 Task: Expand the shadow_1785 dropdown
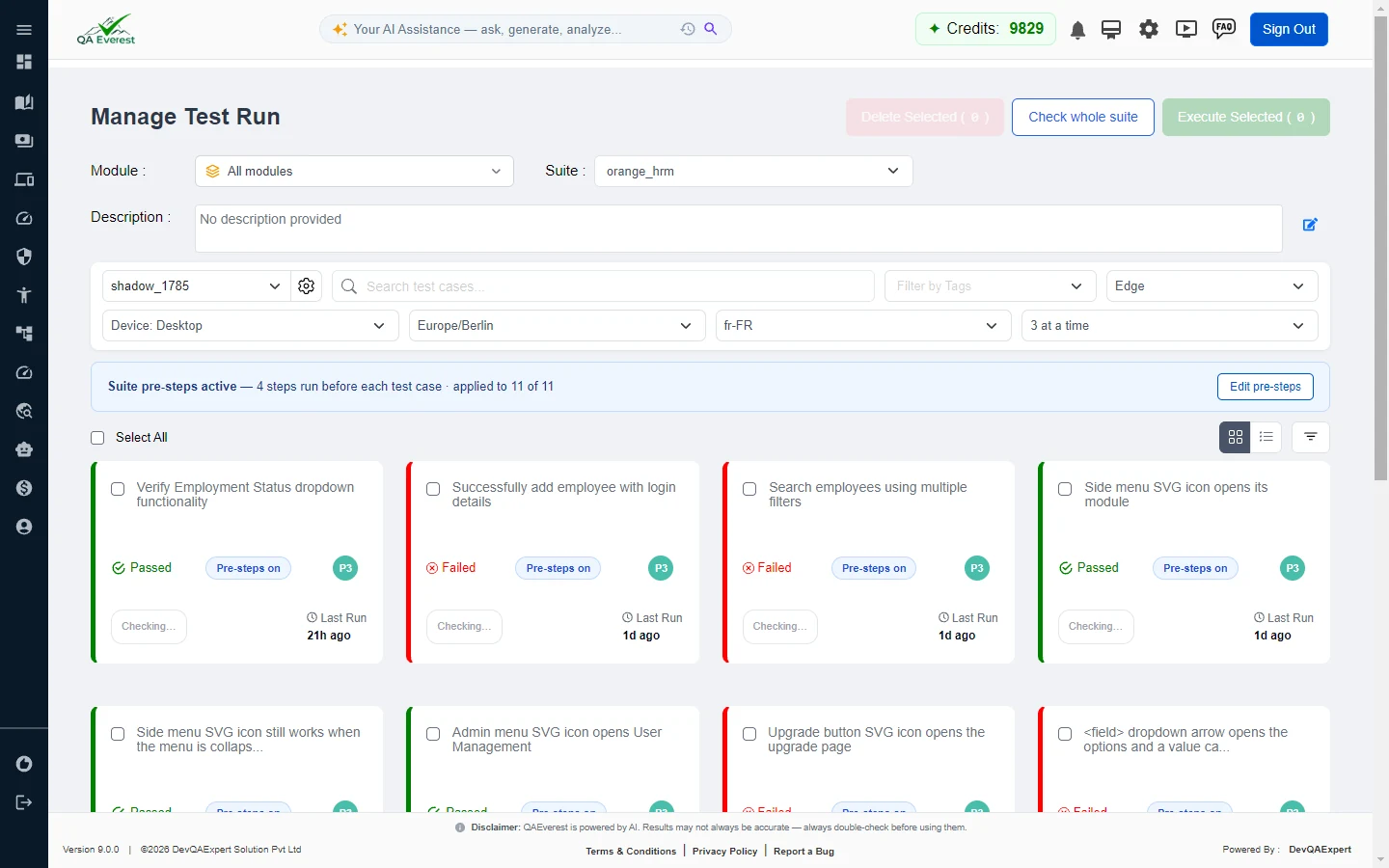[197, 286]
